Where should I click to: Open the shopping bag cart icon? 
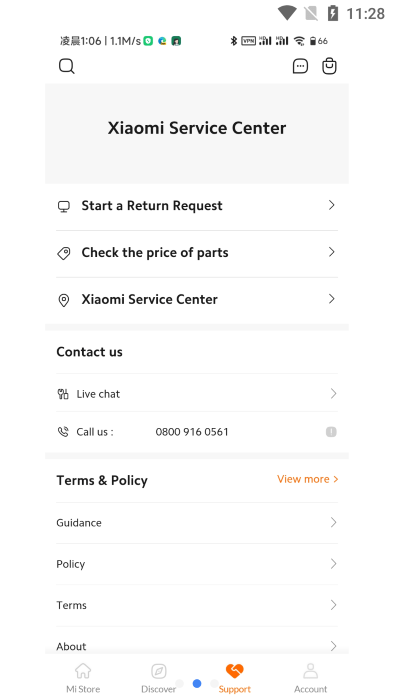(329, 66)
